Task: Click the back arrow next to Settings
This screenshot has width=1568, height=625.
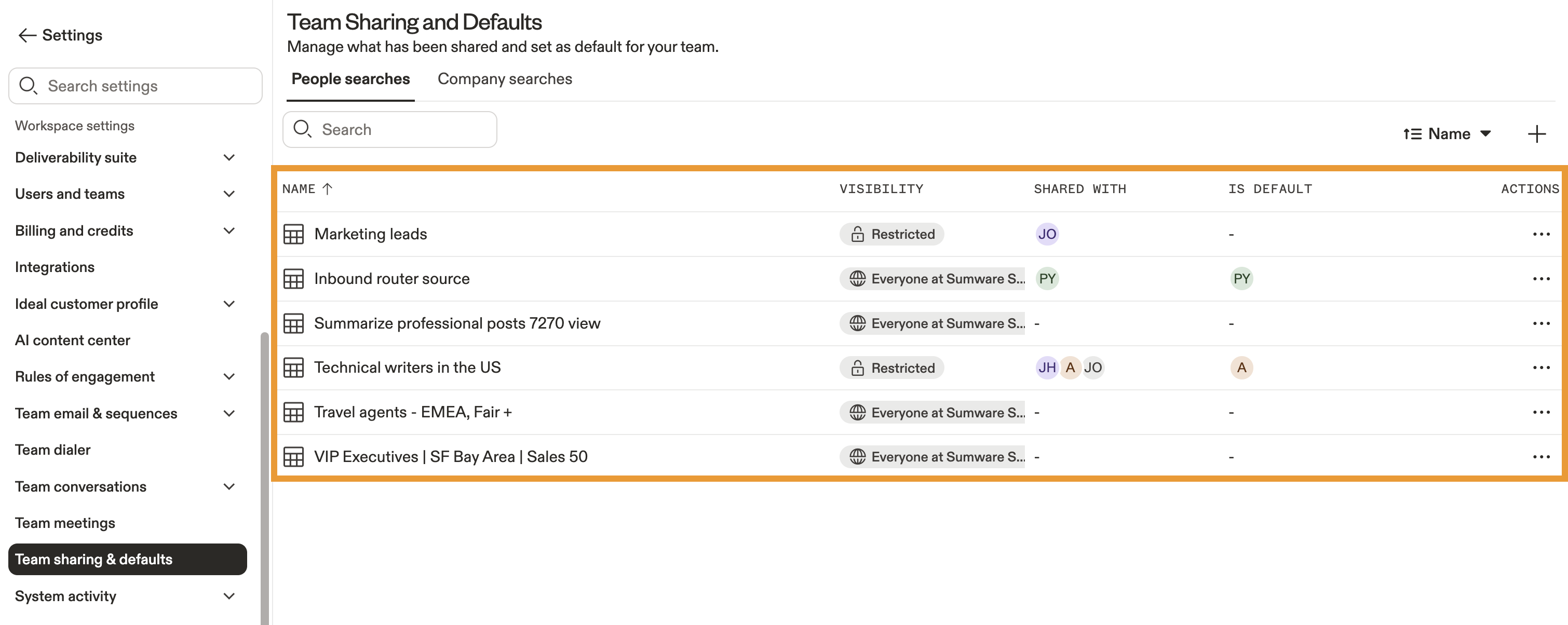Action: 27,35
